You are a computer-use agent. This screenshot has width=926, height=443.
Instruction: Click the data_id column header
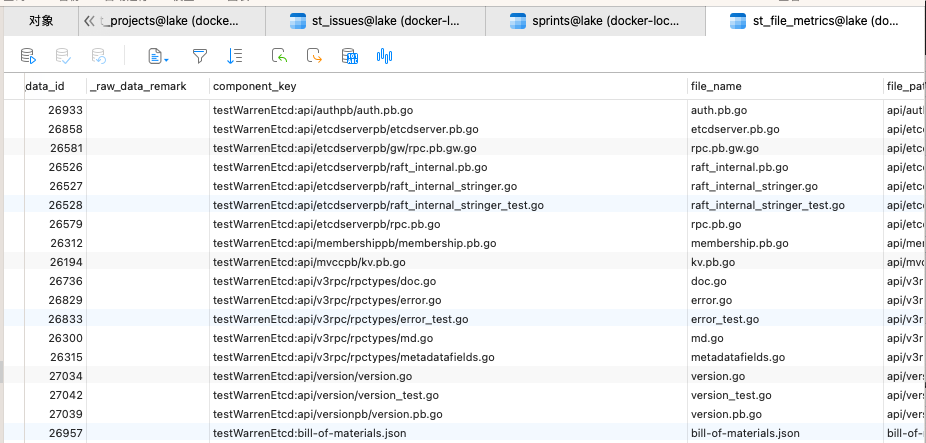point(55,86)
